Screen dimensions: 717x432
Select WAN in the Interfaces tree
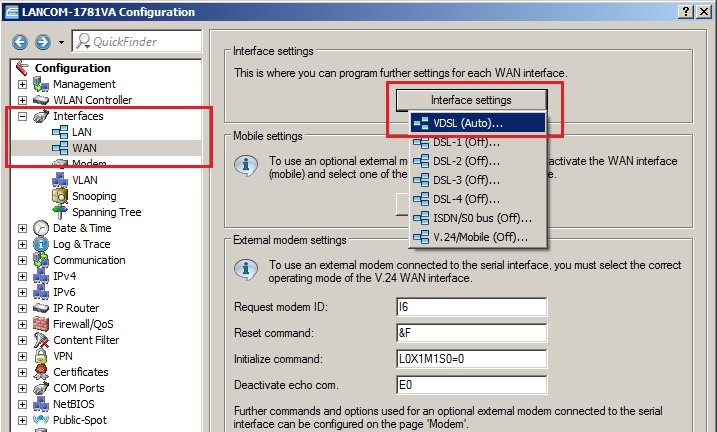[x=84, y=148]
